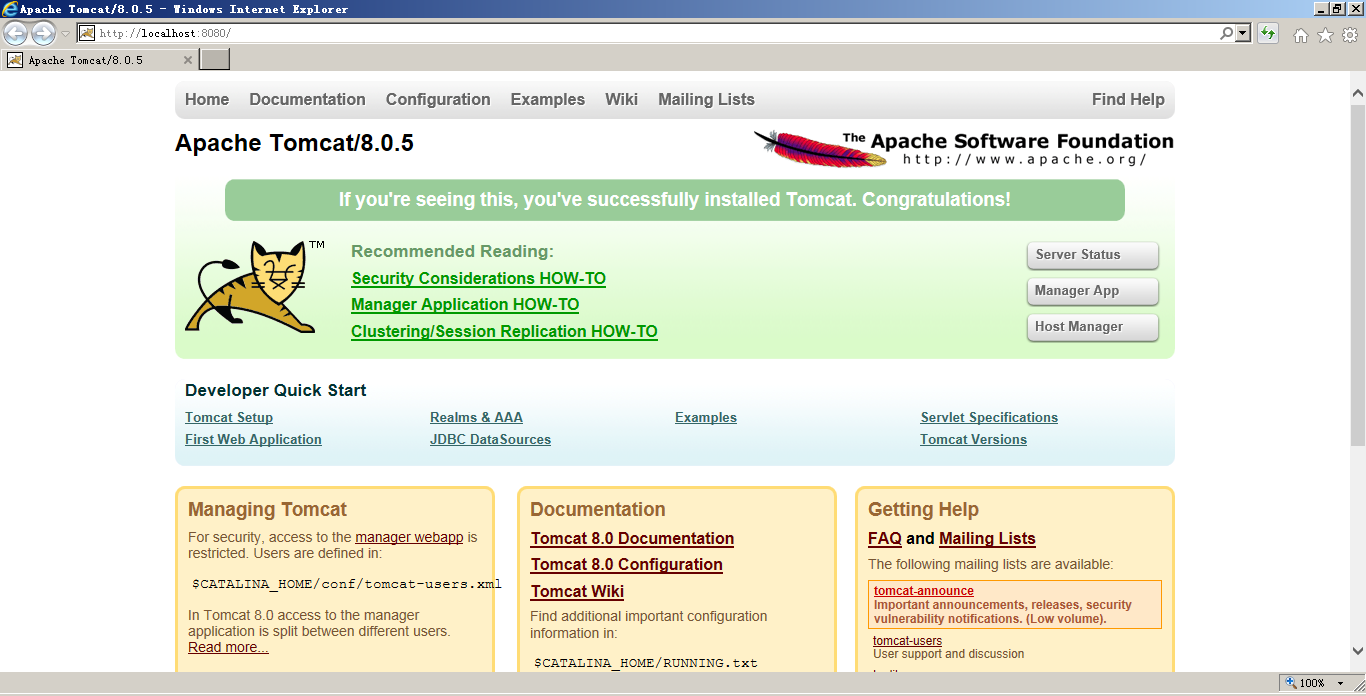This screenshot has height=696, width=1366.
Task: Open Examples link under Developer Quick Start
Action: tap(706, 417)
